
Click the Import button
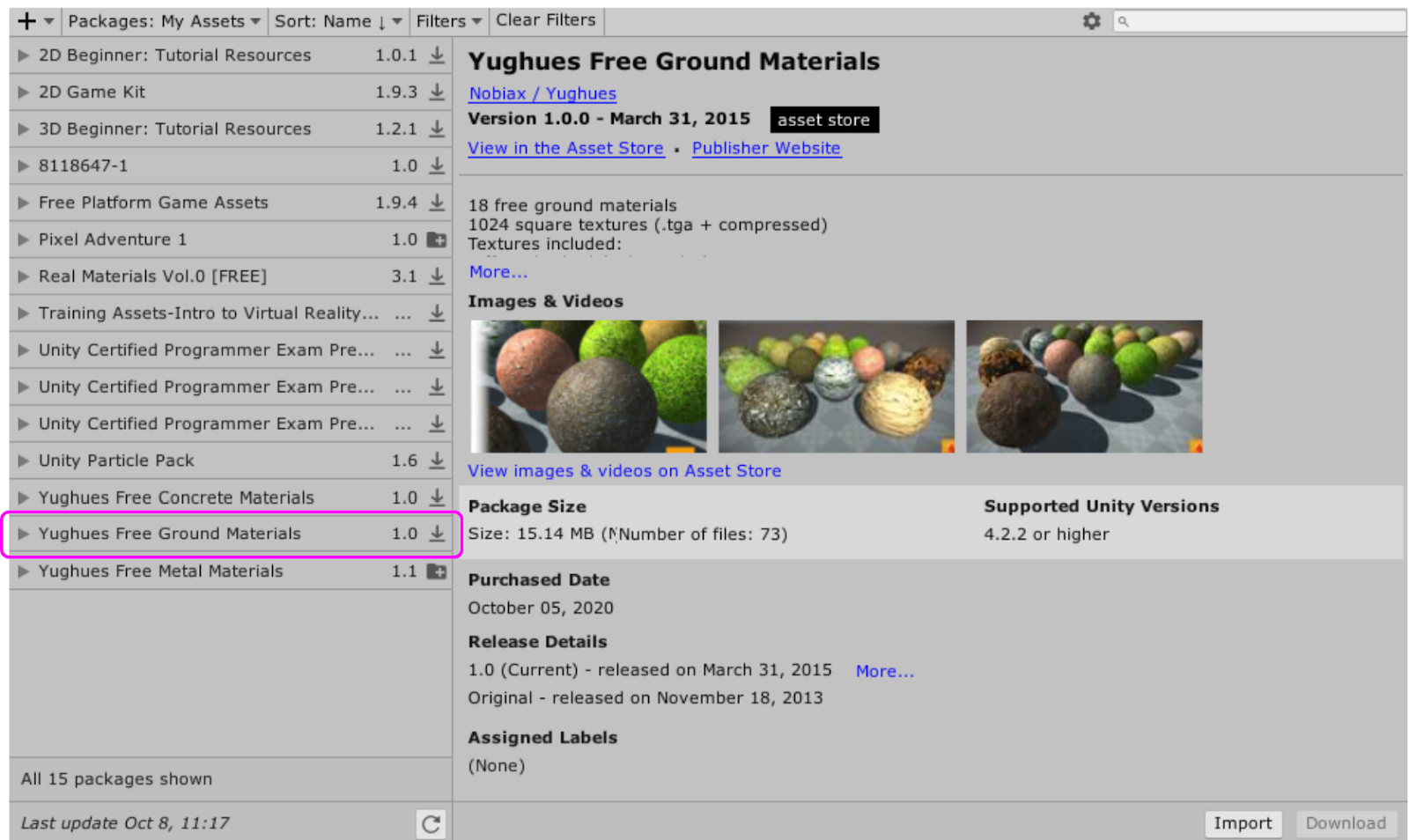1242,823
